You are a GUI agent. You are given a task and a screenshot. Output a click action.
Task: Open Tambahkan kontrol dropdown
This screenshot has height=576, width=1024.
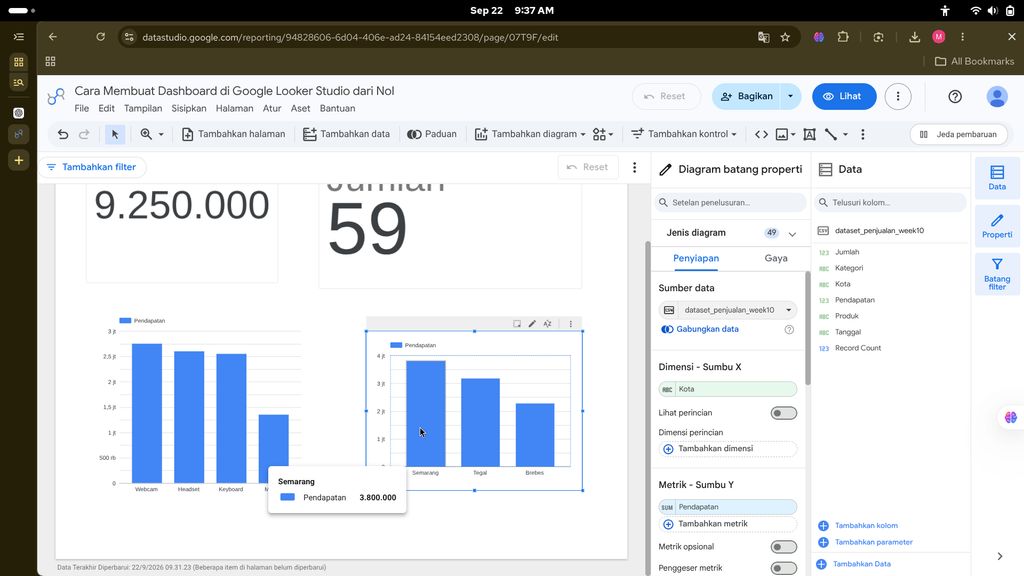684,134
